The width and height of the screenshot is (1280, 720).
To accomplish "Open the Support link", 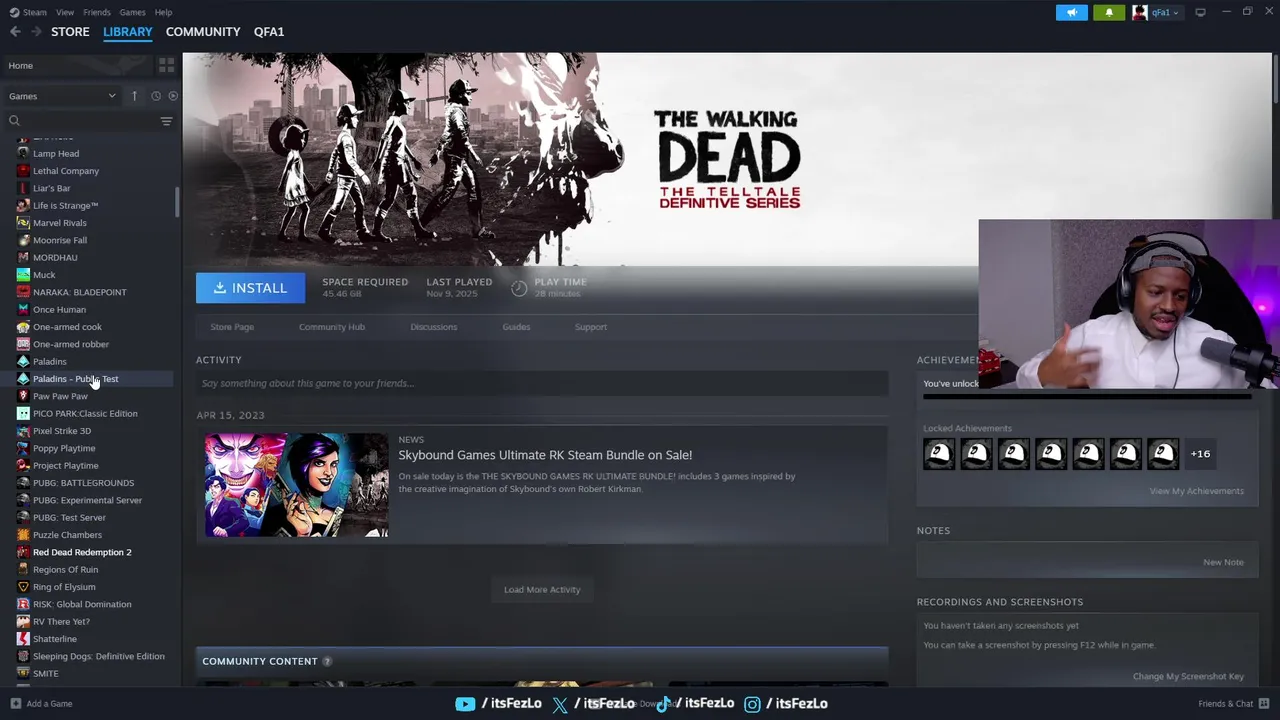I will point(590,327).
